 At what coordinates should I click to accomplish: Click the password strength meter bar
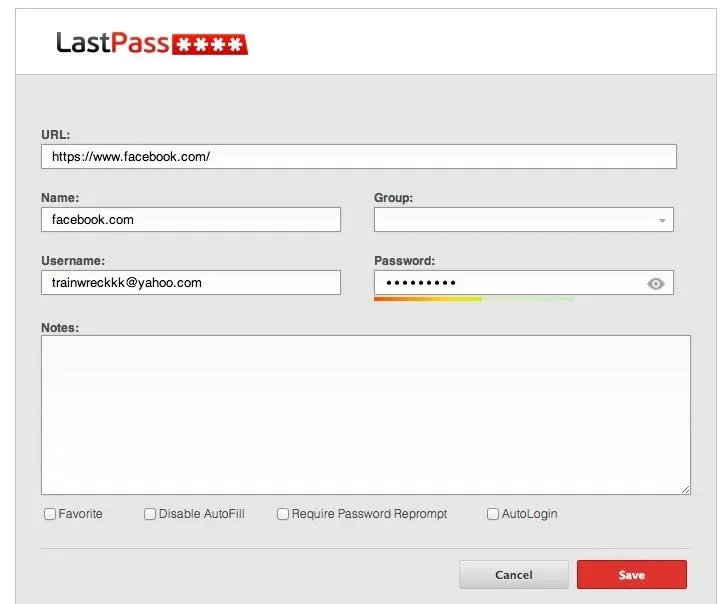click(x=474, y=299)
